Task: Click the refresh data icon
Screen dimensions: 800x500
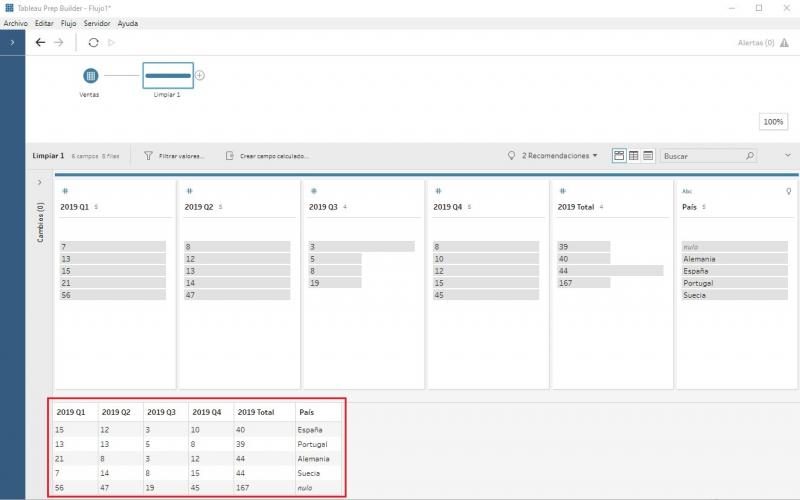Action: coord(93,43)
